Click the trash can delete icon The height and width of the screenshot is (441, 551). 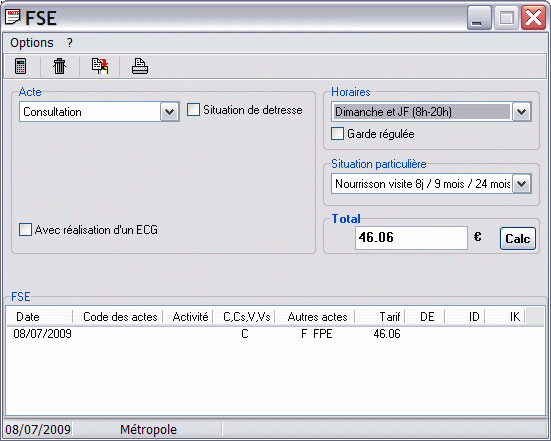coord(59,66)
